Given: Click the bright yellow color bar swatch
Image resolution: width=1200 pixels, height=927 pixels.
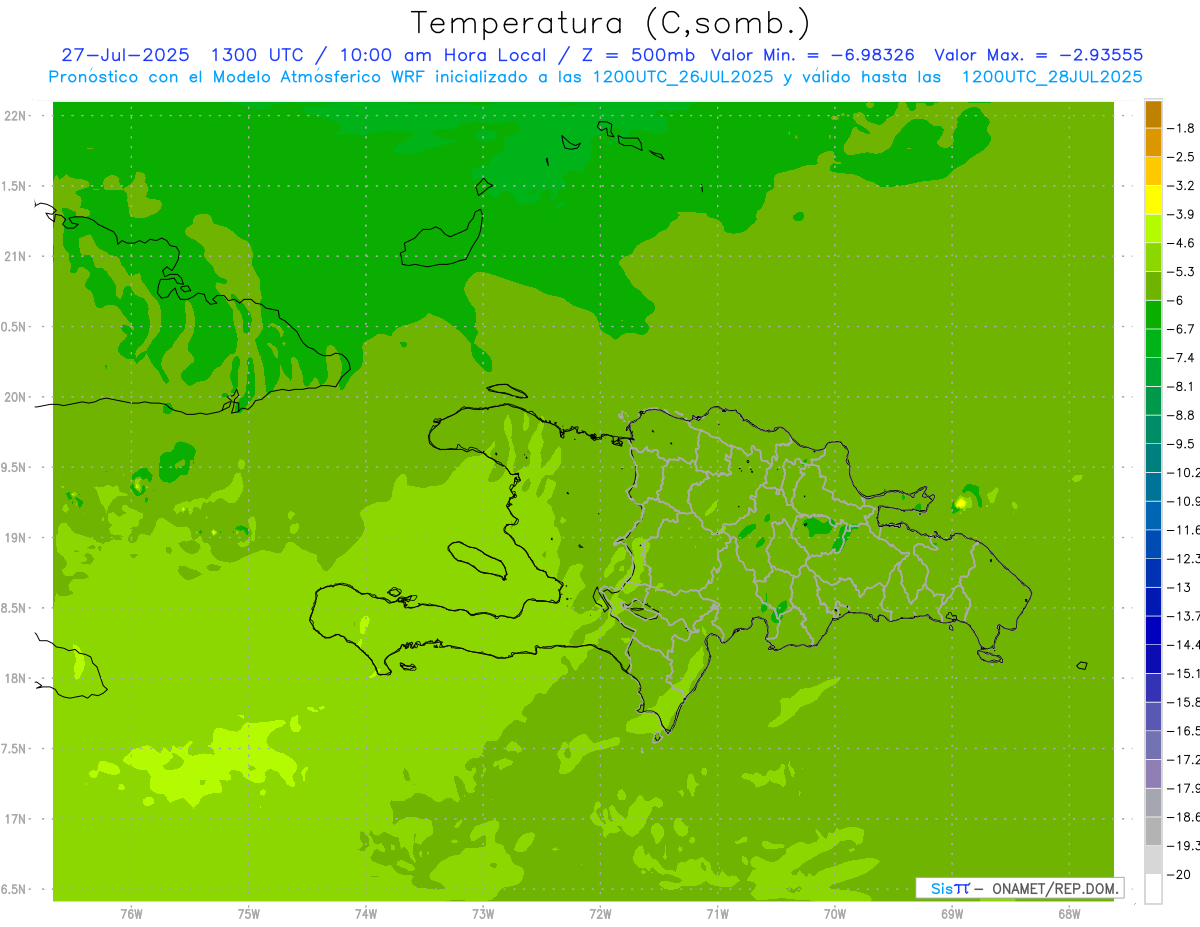Looking at the screenshot, I should [x=1153, y=199].
